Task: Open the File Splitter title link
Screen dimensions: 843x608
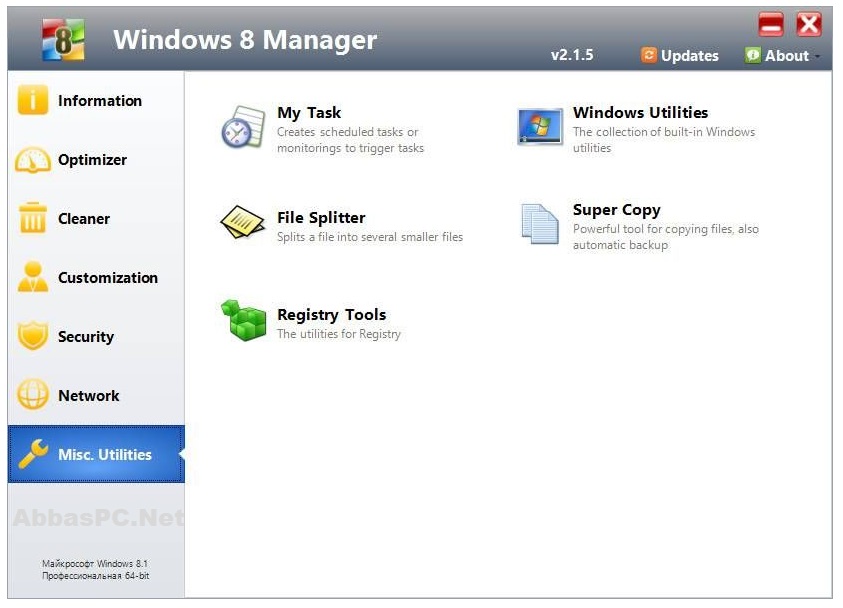Action: click(x=321, y=218)
